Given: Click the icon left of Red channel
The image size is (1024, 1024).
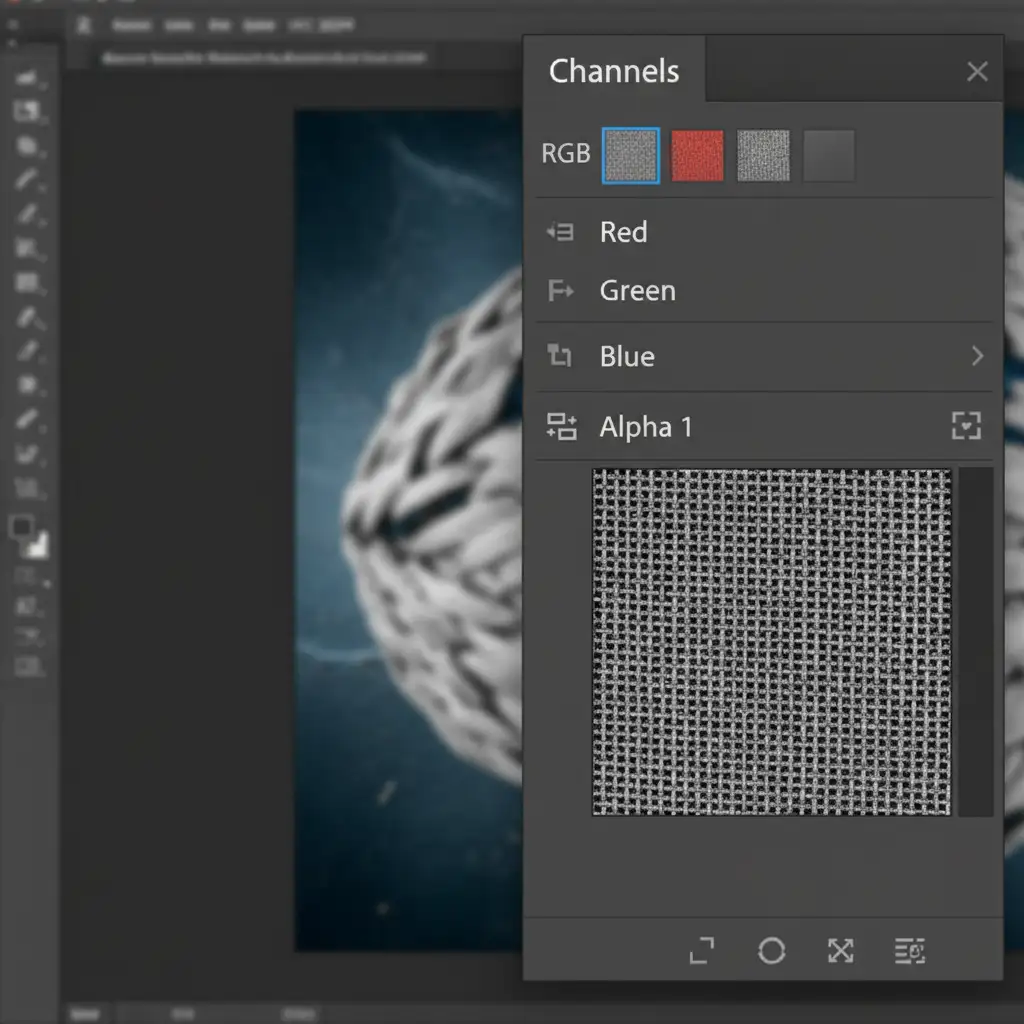Looking at the screenshot, I should click(560, 232).
